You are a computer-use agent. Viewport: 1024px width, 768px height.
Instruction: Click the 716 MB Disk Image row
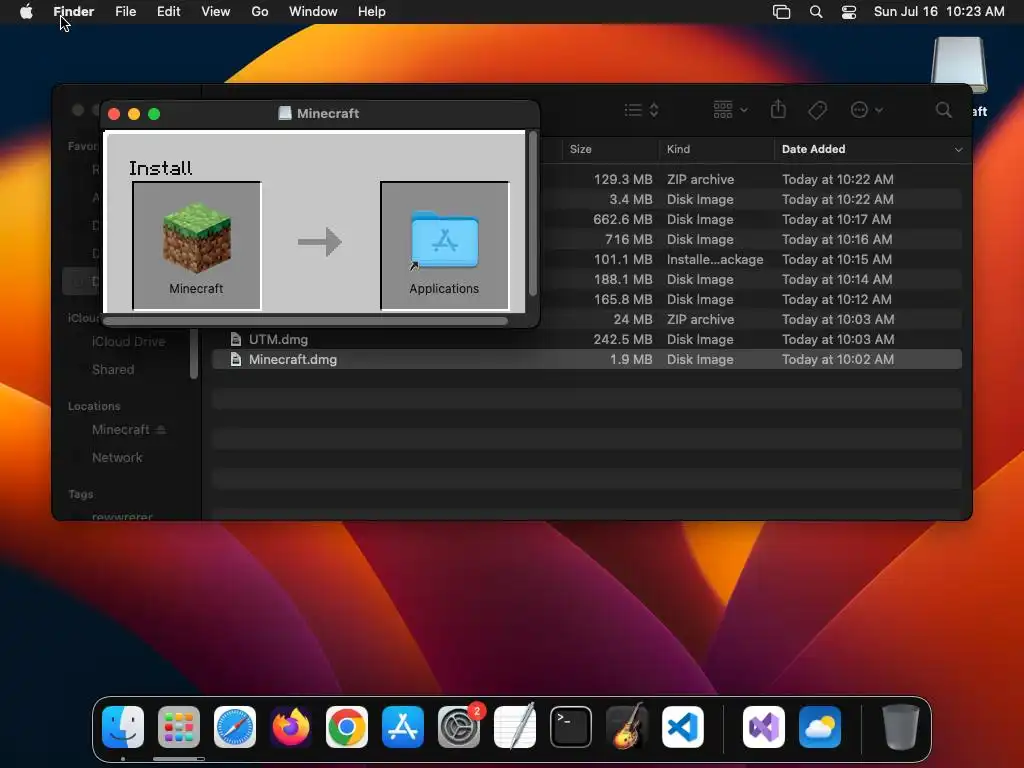click(751, 240)
